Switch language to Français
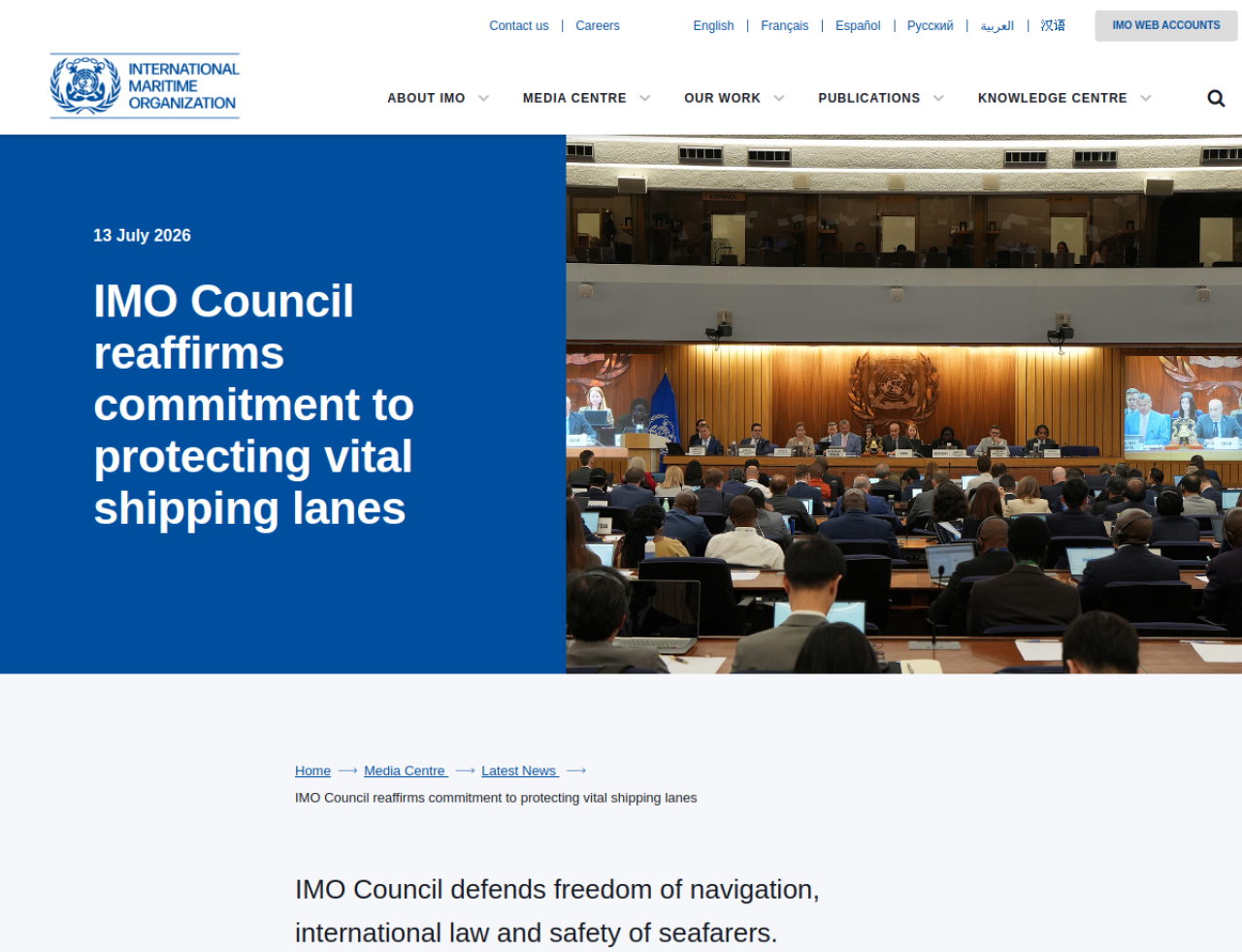The image size is (1242, 952). coord(784,26)
